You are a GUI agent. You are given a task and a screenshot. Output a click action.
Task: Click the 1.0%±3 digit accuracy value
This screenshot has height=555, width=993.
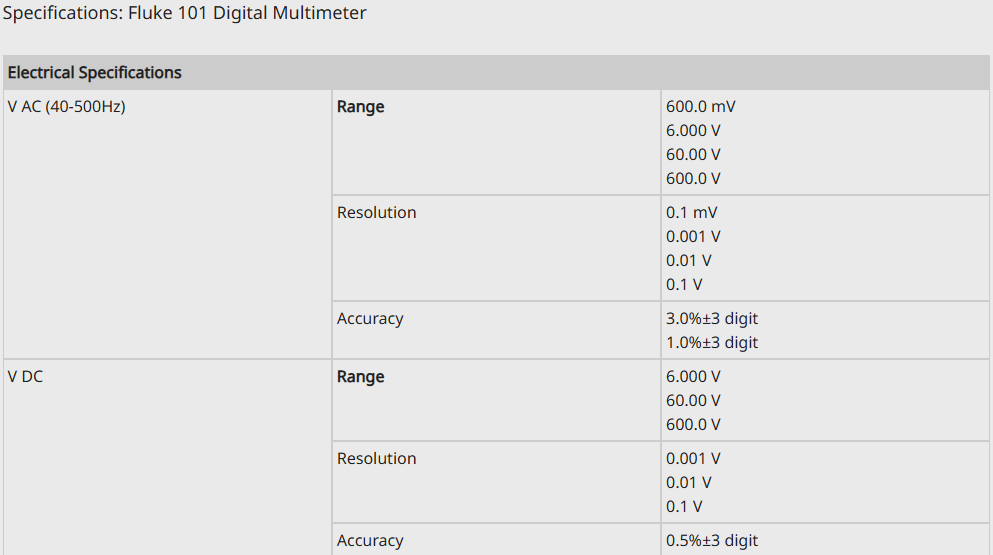(x=712, y=343)
